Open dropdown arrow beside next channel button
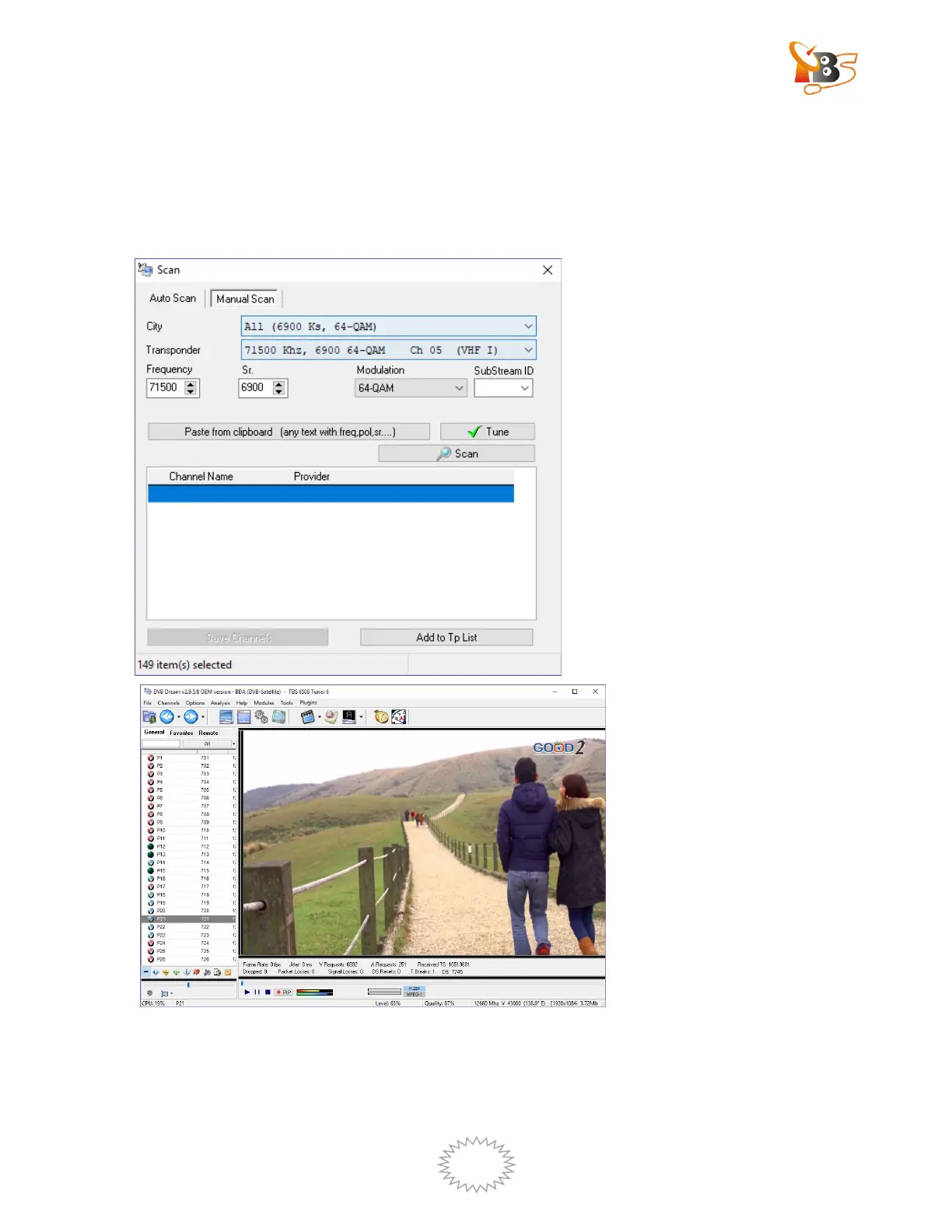 point(203,717)
